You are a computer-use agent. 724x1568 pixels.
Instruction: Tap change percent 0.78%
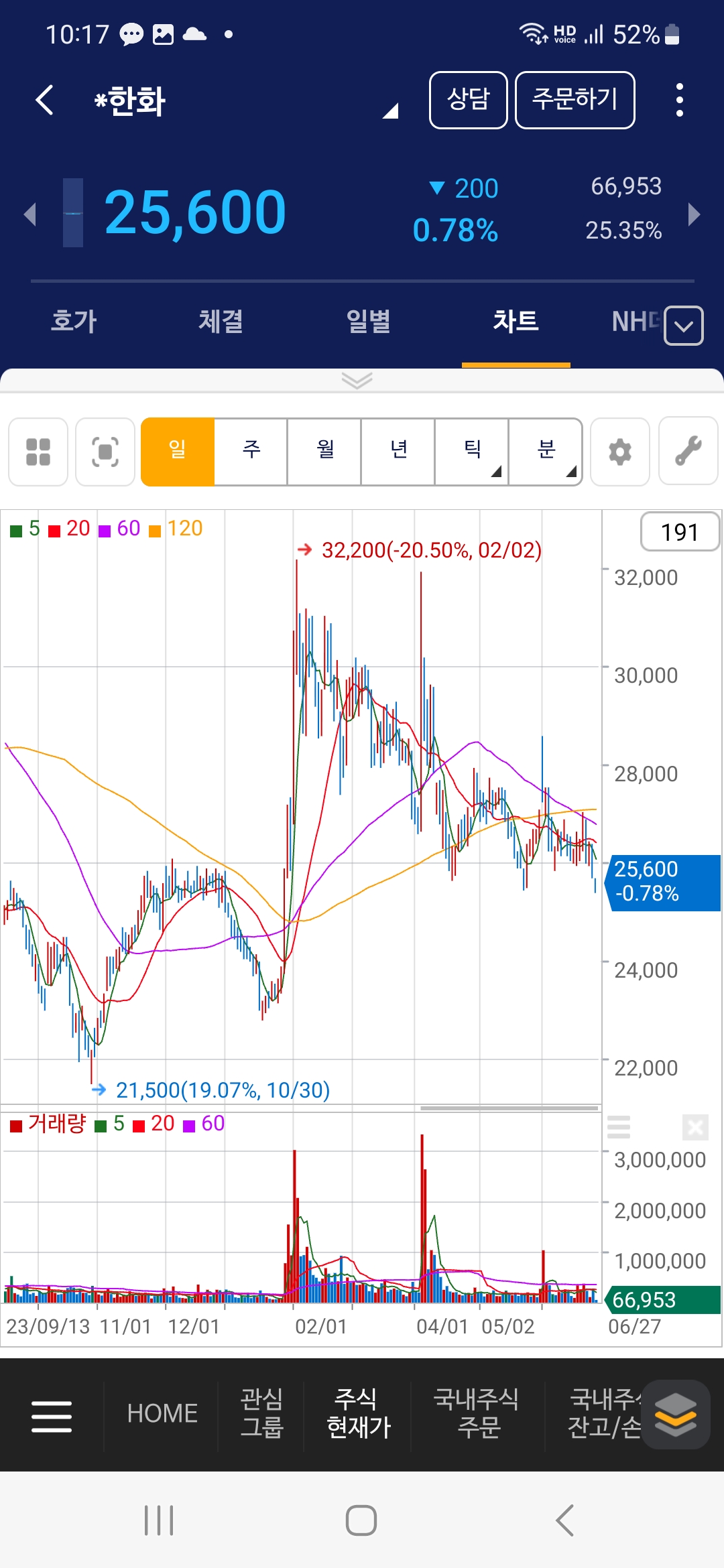point(455,231)
